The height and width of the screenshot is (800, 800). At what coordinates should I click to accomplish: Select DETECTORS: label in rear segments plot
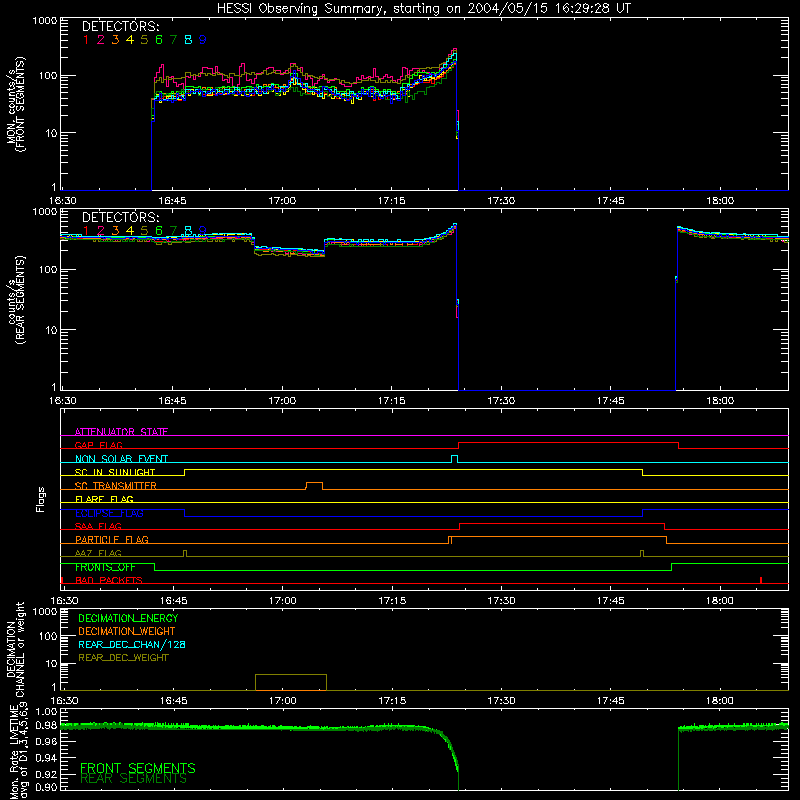[120, 217]
